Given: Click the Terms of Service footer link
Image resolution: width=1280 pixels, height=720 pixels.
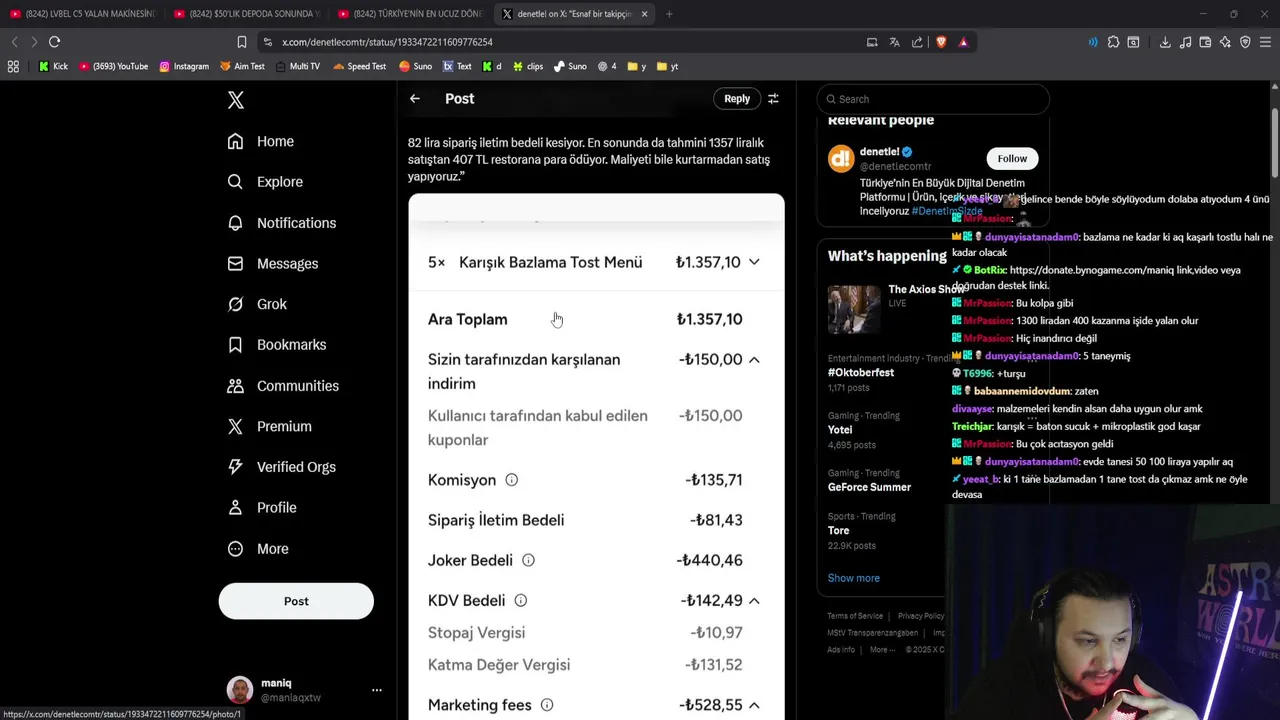Looking at the screenshot, I should coord(855,616).
